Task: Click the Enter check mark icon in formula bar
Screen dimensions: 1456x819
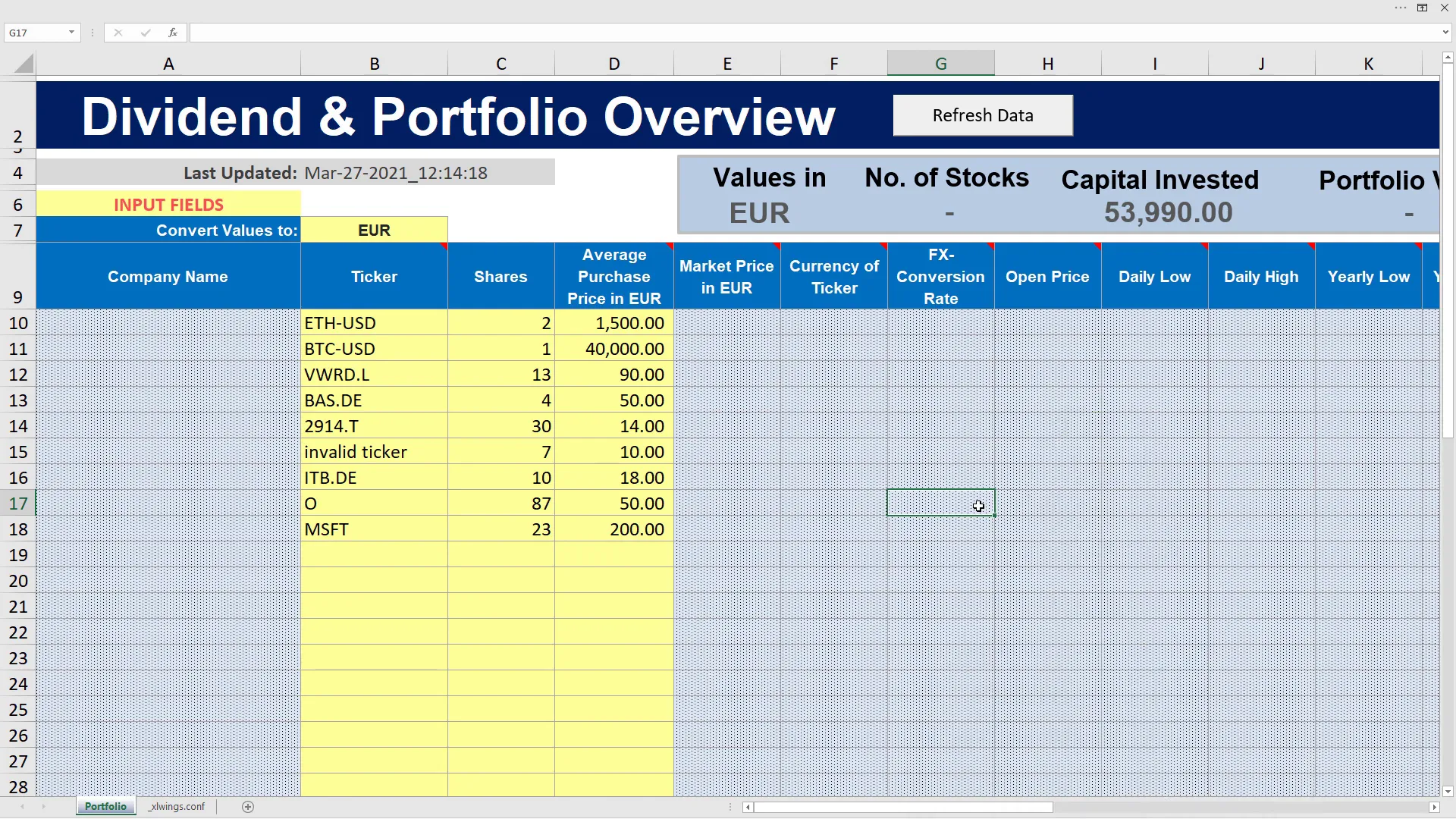Action: (145, 33)
